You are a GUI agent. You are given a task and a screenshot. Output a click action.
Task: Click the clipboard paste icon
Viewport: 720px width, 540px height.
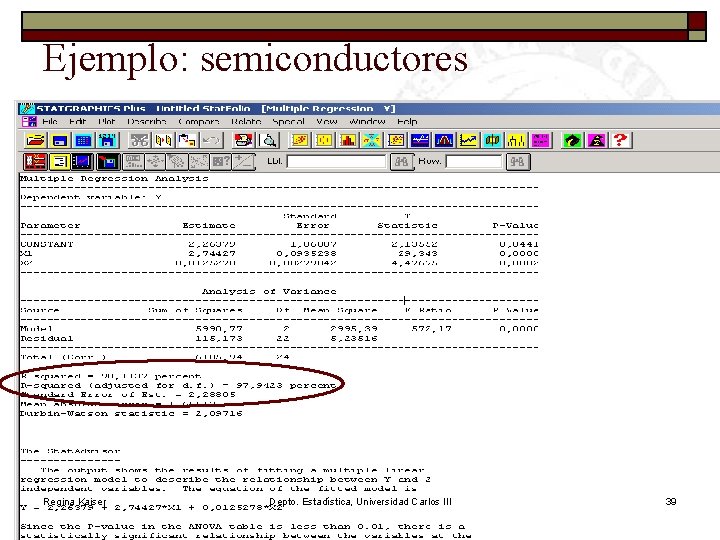click(187, 140)
